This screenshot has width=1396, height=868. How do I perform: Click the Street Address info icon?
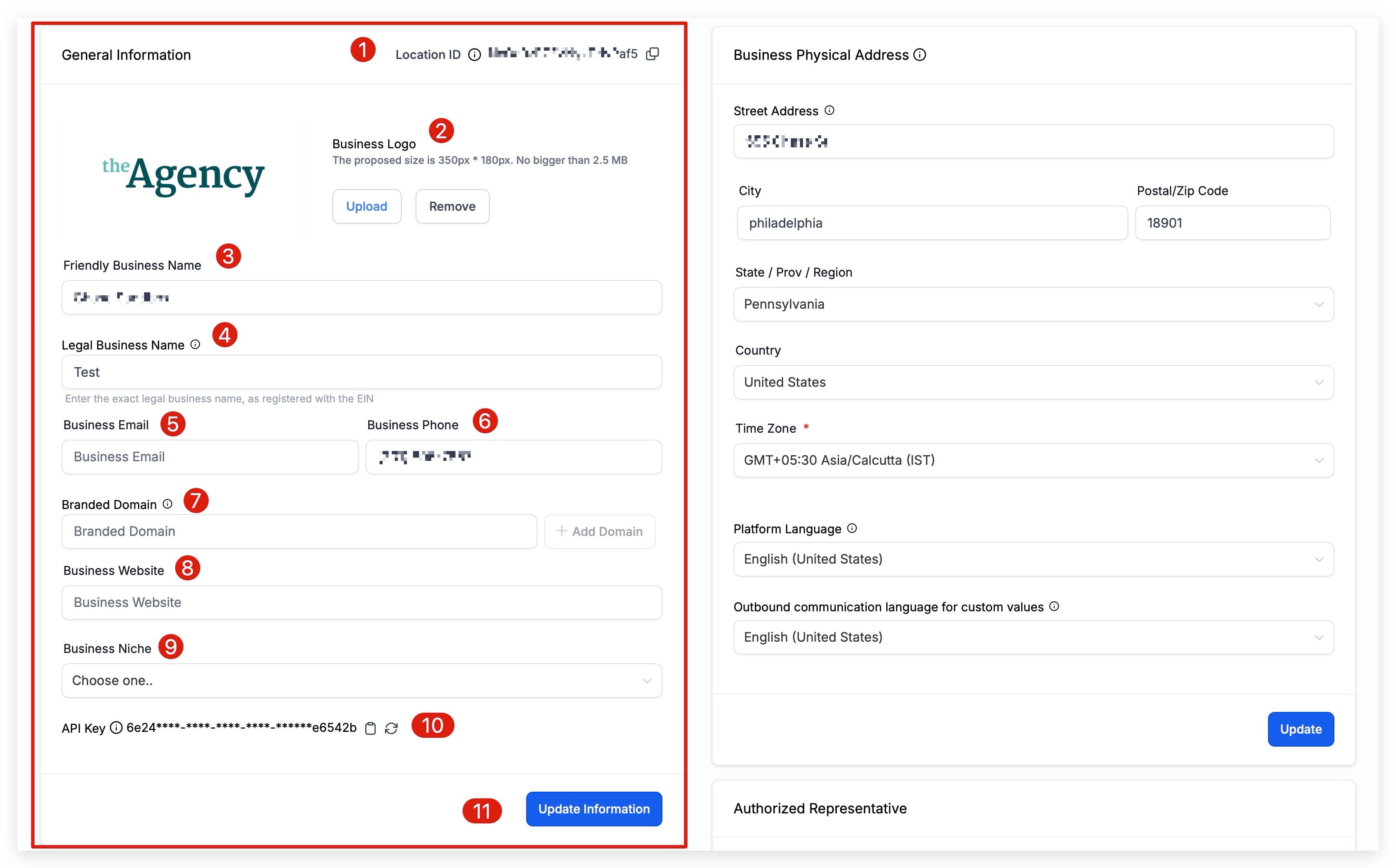(x=829, y=110)
